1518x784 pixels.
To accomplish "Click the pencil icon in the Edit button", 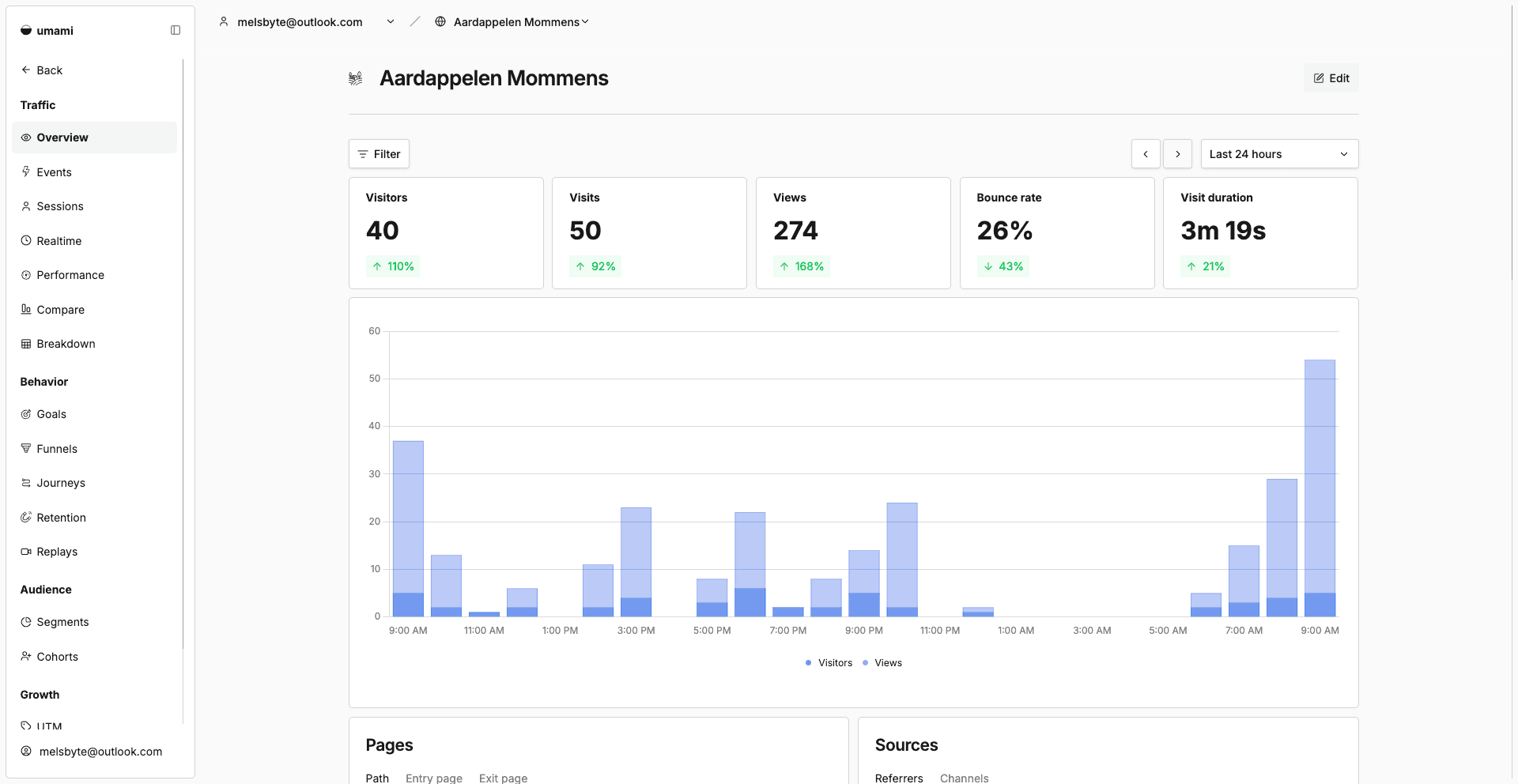I will (x=1319, y=78).
